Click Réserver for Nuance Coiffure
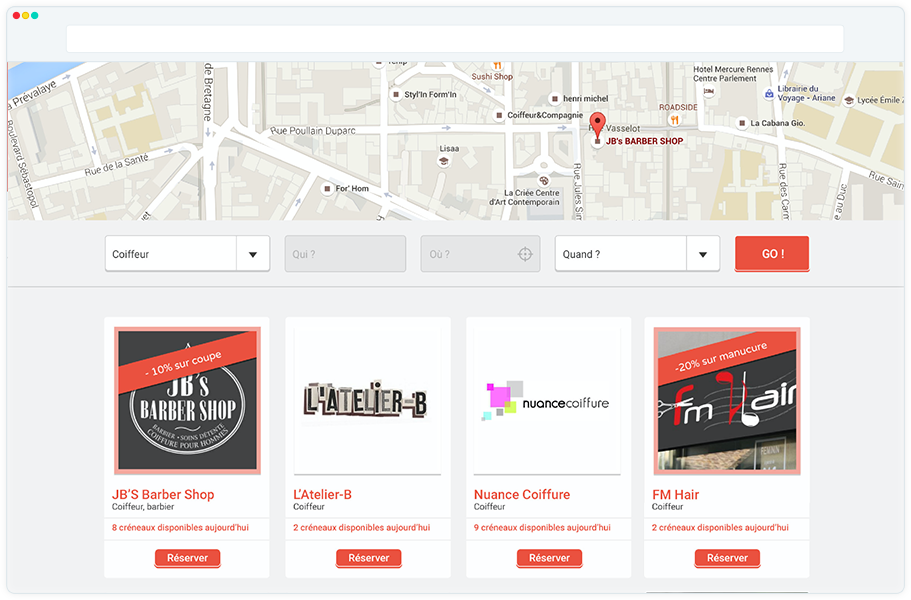Viewport: 911px width, 600px height. tap(549, 558)
